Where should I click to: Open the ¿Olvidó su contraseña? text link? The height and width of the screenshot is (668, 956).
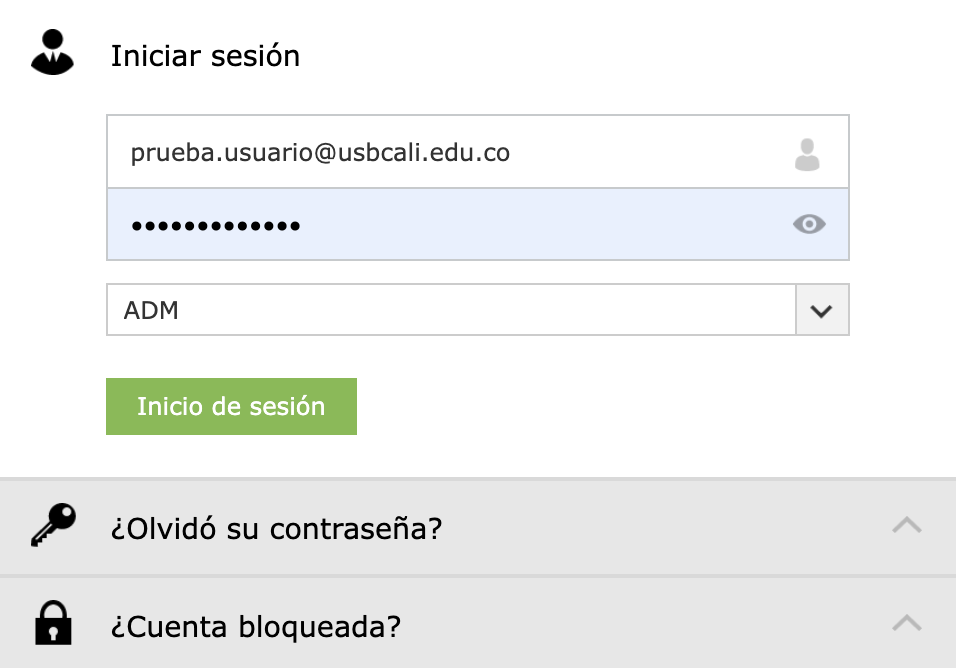coord(276,528)
